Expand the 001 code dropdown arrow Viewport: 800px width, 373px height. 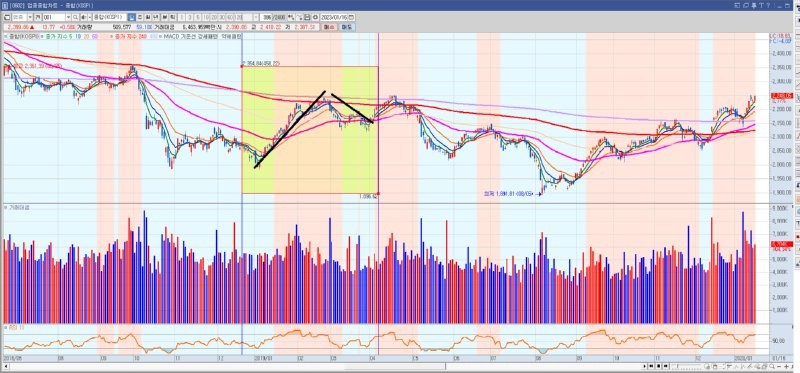point(68,17)
